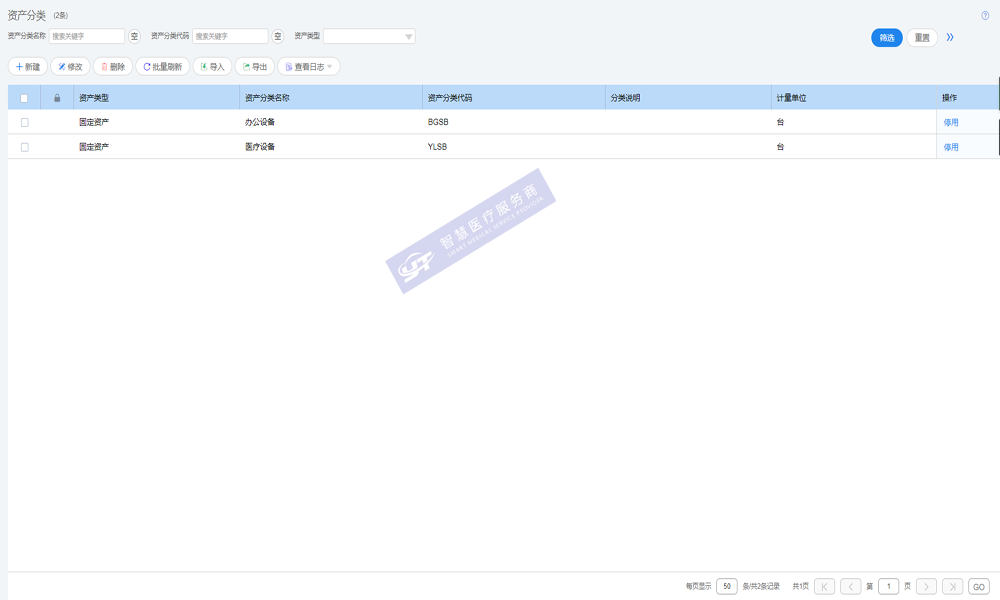The width and height of the screenshot is (1000, 600).
Task: Click the help question mark icon
Action: pyautogui.click(x=985, y=15)
